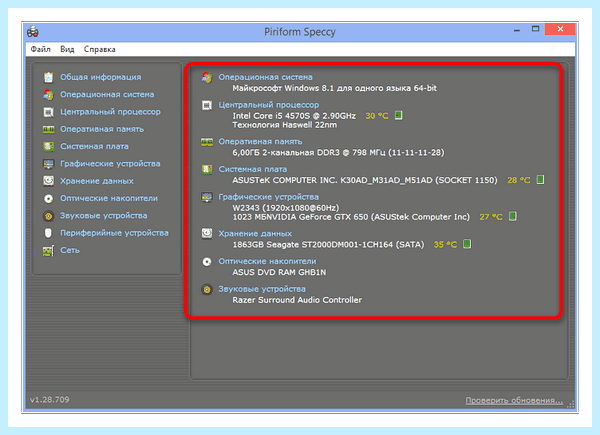600x435 pixels.
Task: Open Центральный процессор section label in sidebar
Action: pyautogui.click(x=110, y=112)
